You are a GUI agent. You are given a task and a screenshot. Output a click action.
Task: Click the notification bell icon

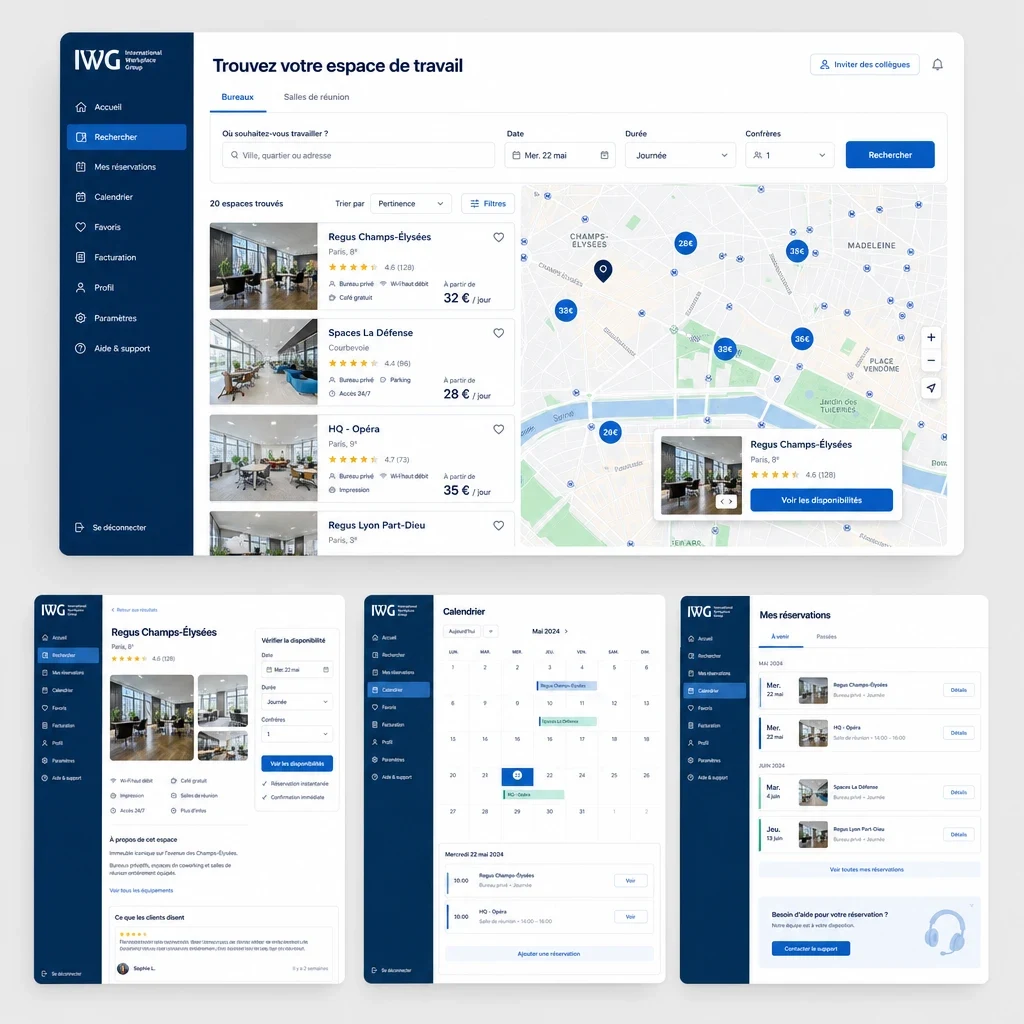(937, 65)
